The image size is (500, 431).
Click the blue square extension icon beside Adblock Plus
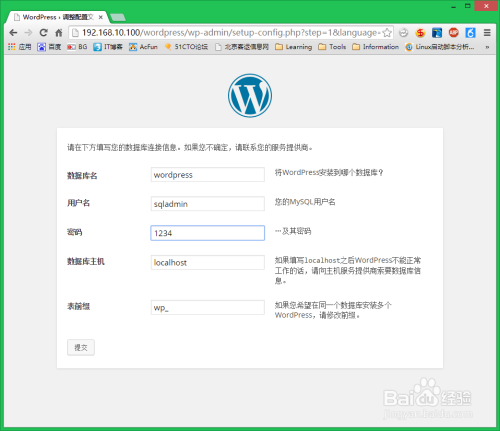tap(437, 33)
